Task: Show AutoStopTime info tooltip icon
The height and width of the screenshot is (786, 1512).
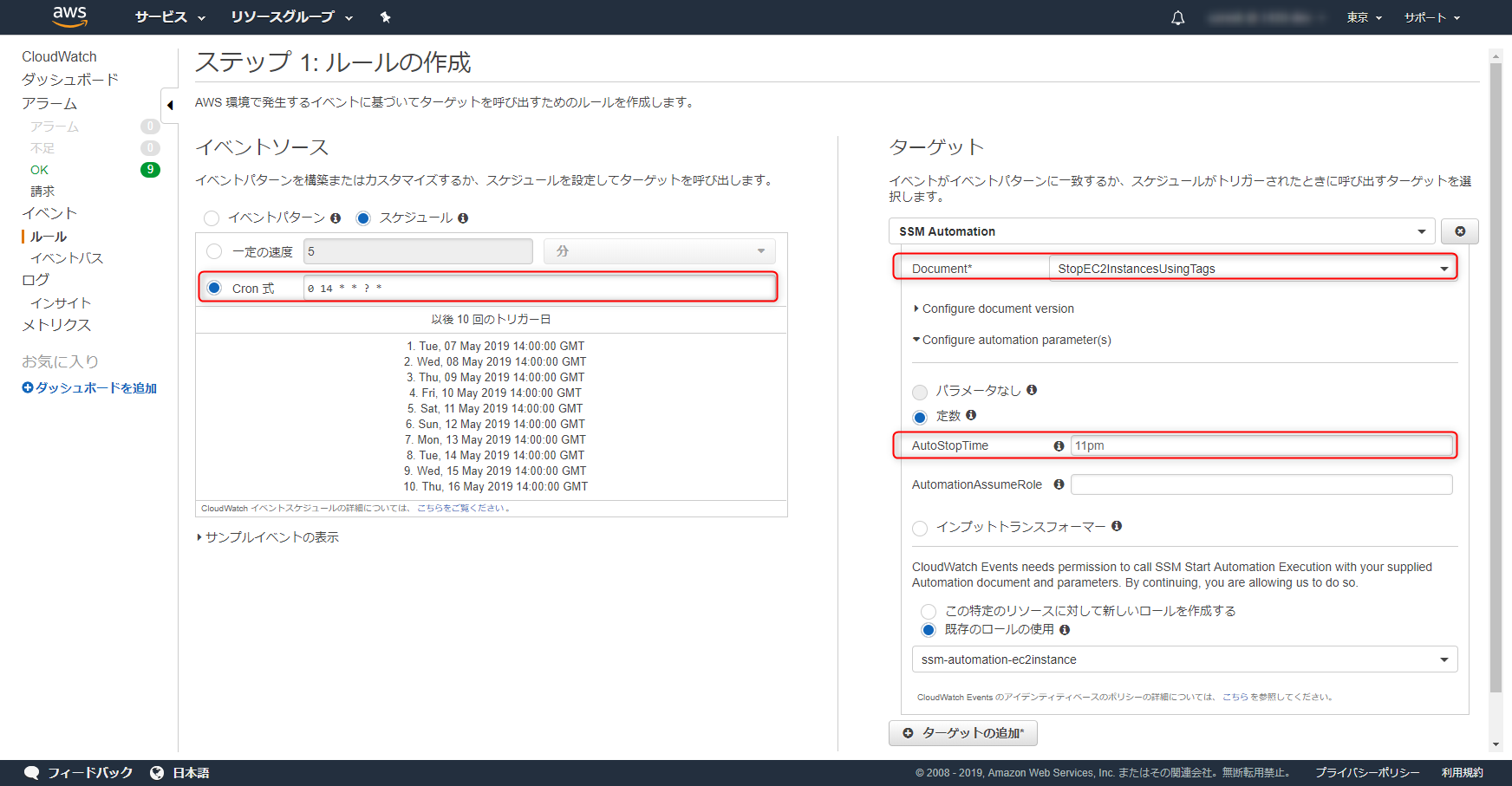Action: [x=1059, y=445]
